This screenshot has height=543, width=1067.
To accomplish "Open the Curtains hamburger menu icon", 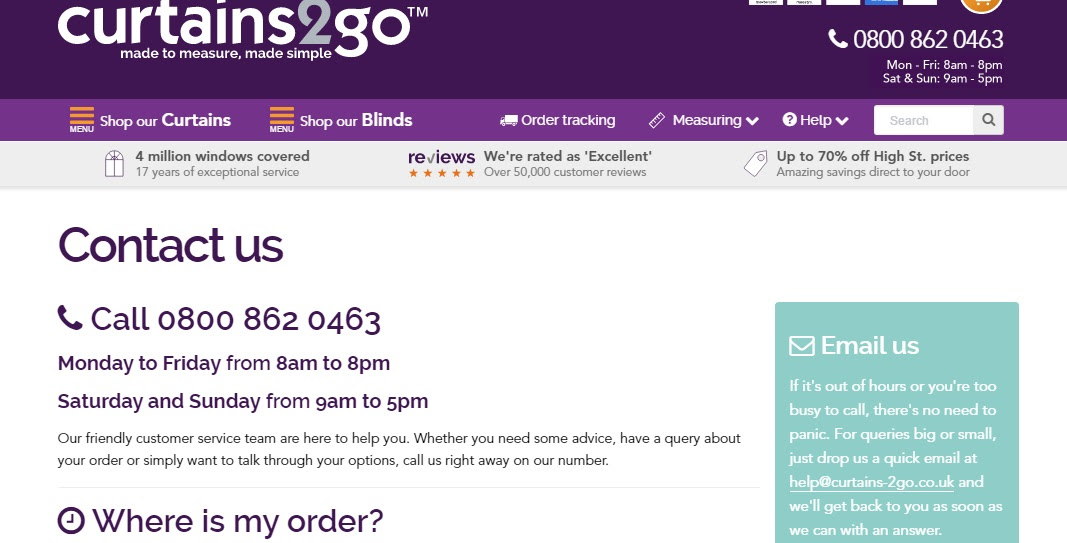I will (x=82, y=120).
